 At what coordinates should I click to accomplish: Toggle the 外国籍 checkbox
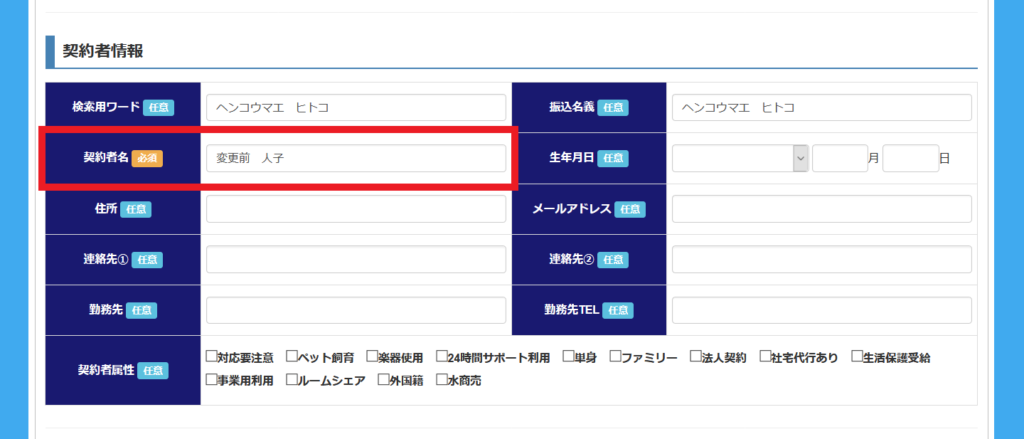(383, 379)
